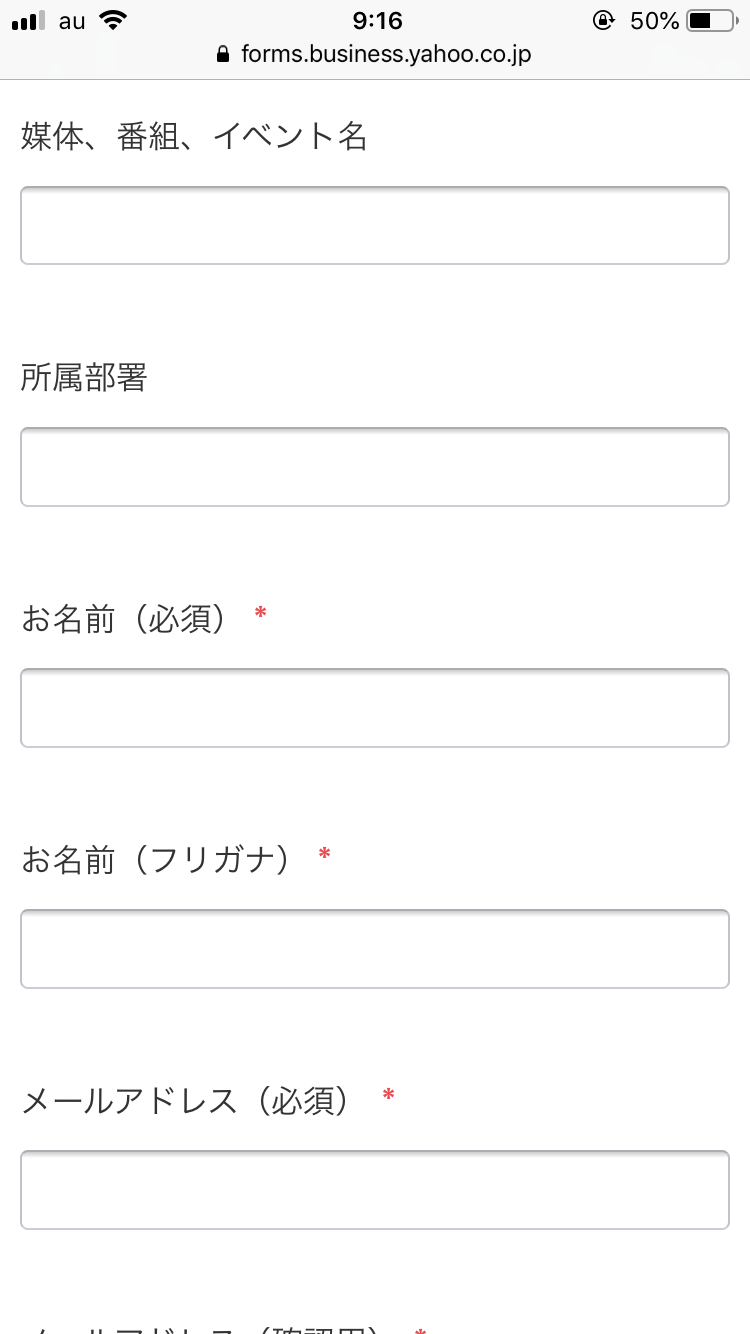Screen dimensions: 750x1334
Task: Tap the 所属部署 label text
Action: tap(84, 378)
